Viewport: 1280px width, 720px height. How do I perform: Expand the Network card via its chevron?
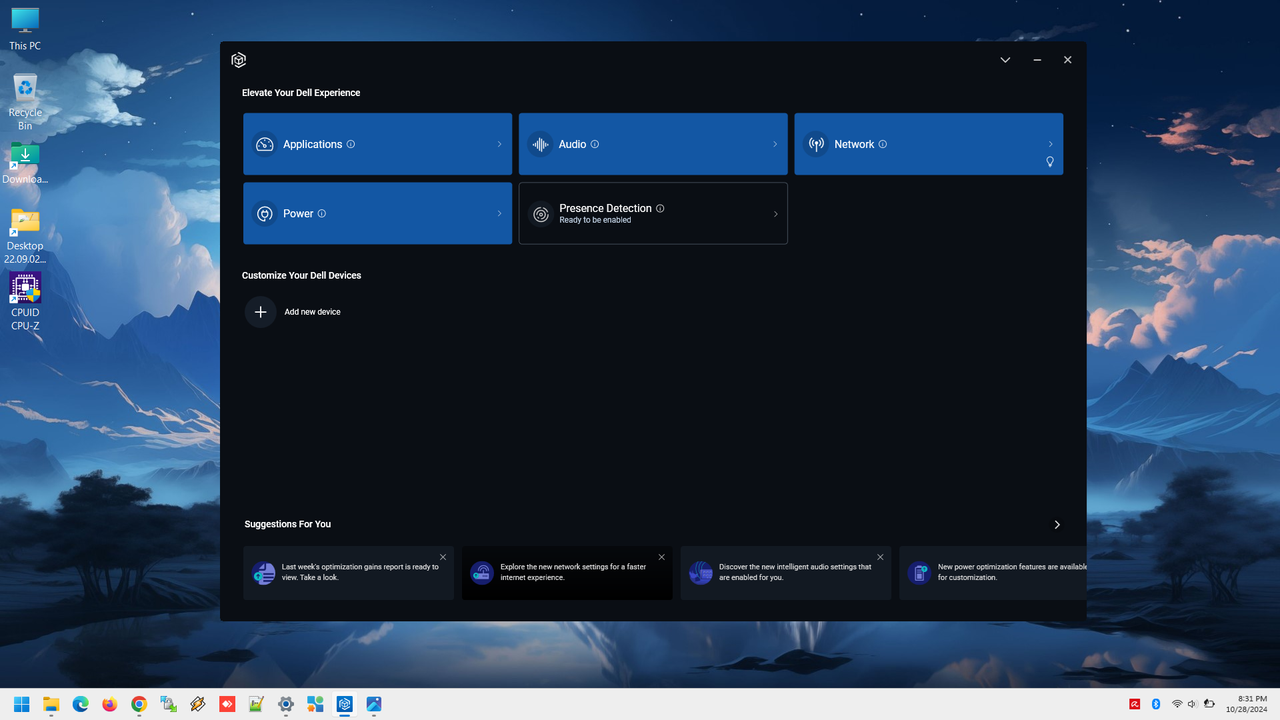[1051, 144]
